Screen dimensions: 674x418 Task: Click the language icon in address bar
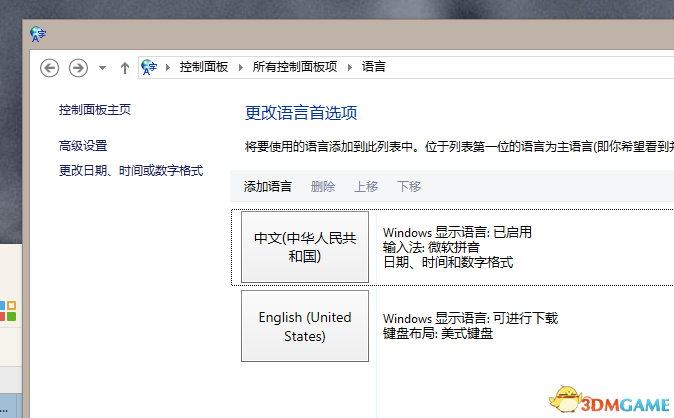click(149, 68)
